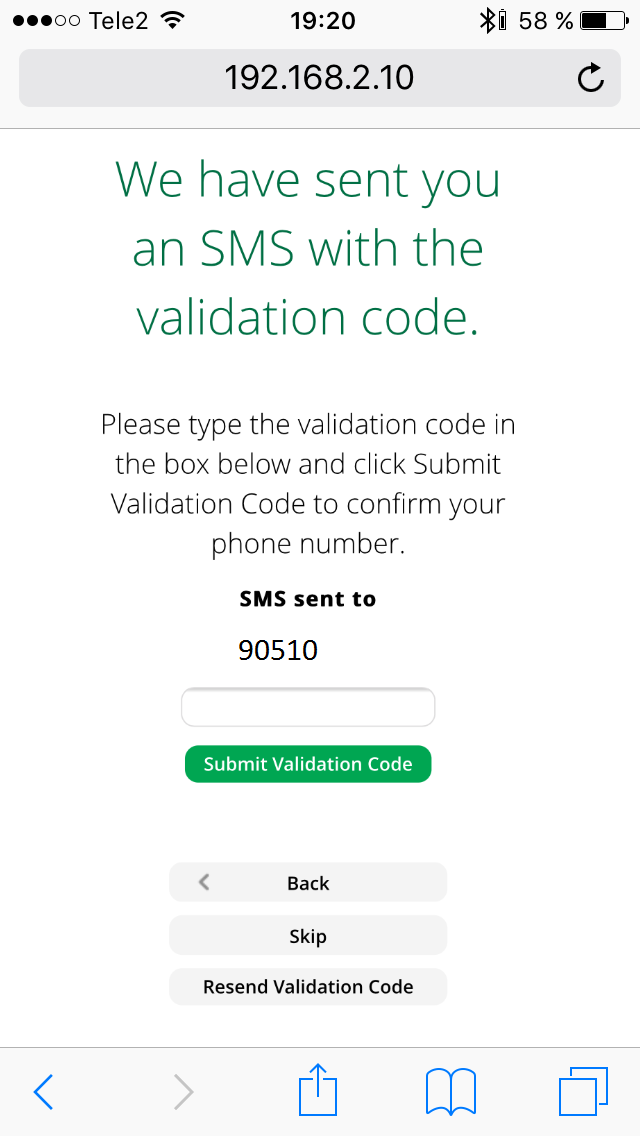640x1136 pixels.
Task: Tap Safari's forward arrow
Action: coord(183,1091)
